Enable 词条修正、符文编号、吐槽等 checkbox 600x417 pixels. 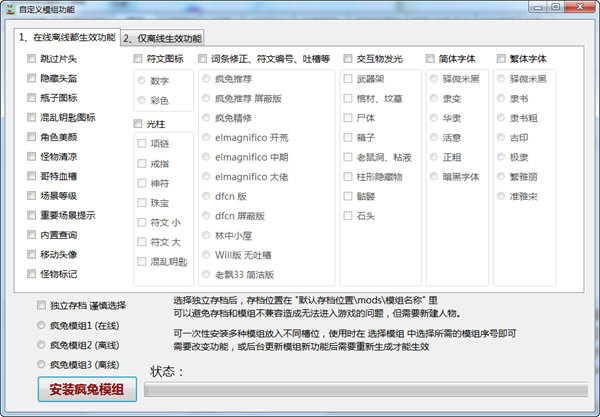202,59
